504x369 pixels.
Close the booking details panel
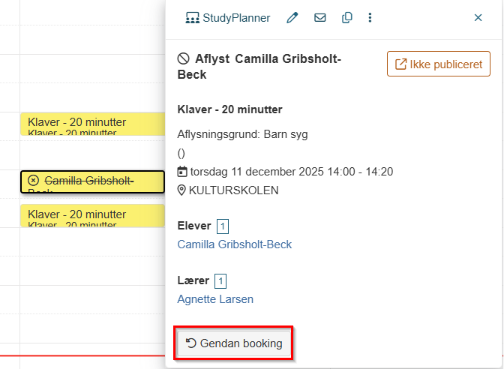coord(478,18)
